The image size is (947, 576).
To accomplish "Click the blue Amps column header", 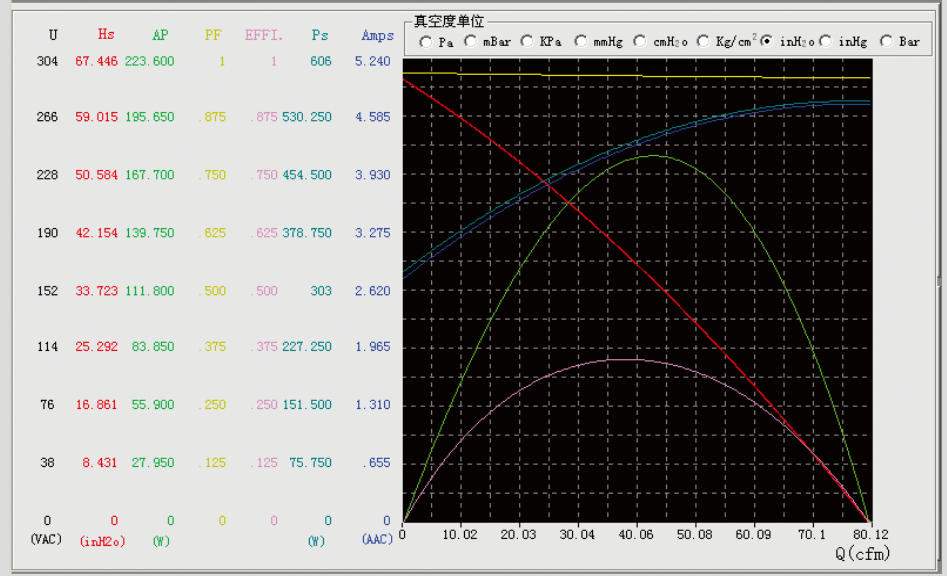I will click(378, 35).
